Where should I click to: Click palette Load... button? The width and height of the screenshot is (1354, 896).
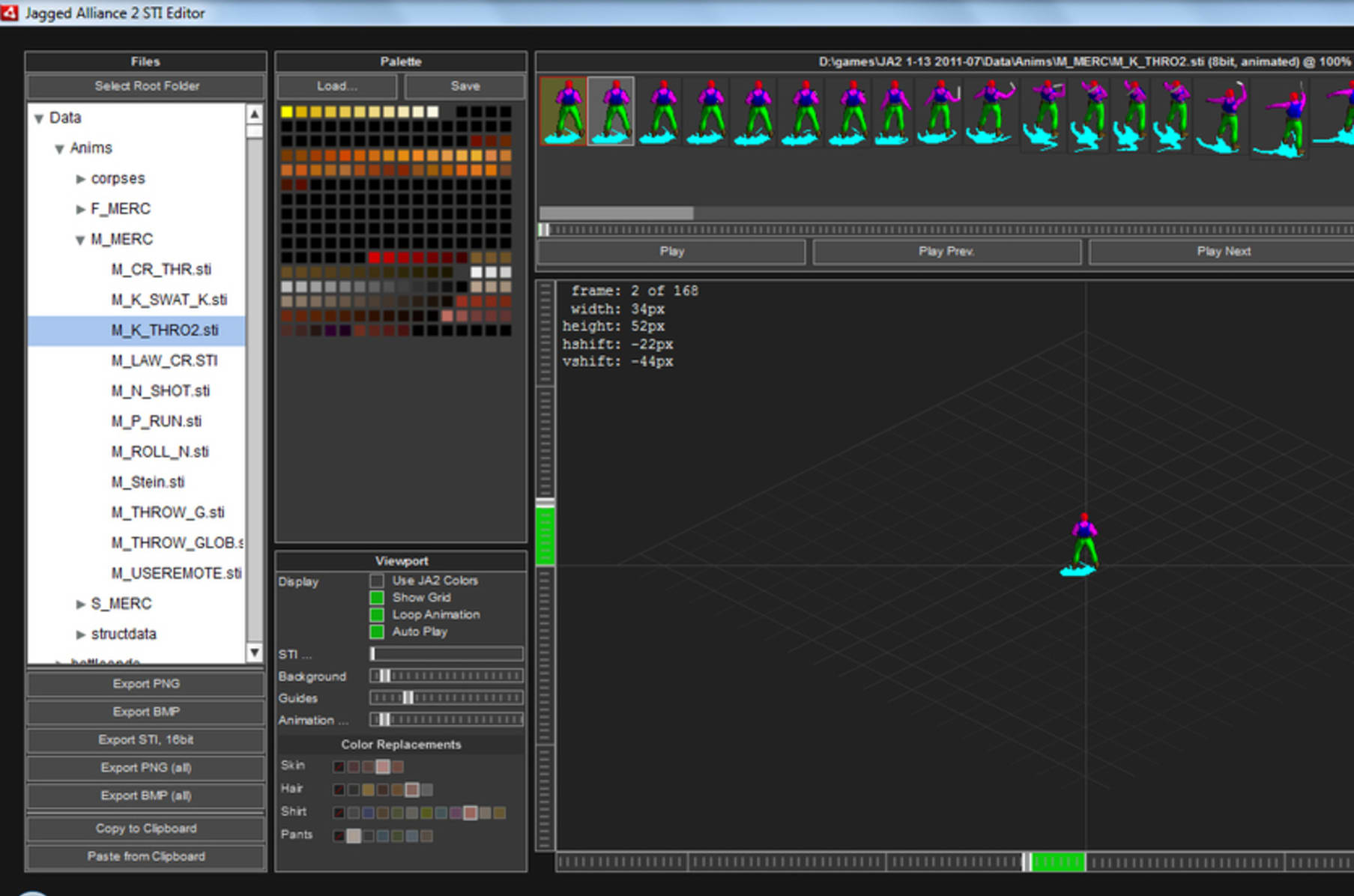[x=337, y=86]
